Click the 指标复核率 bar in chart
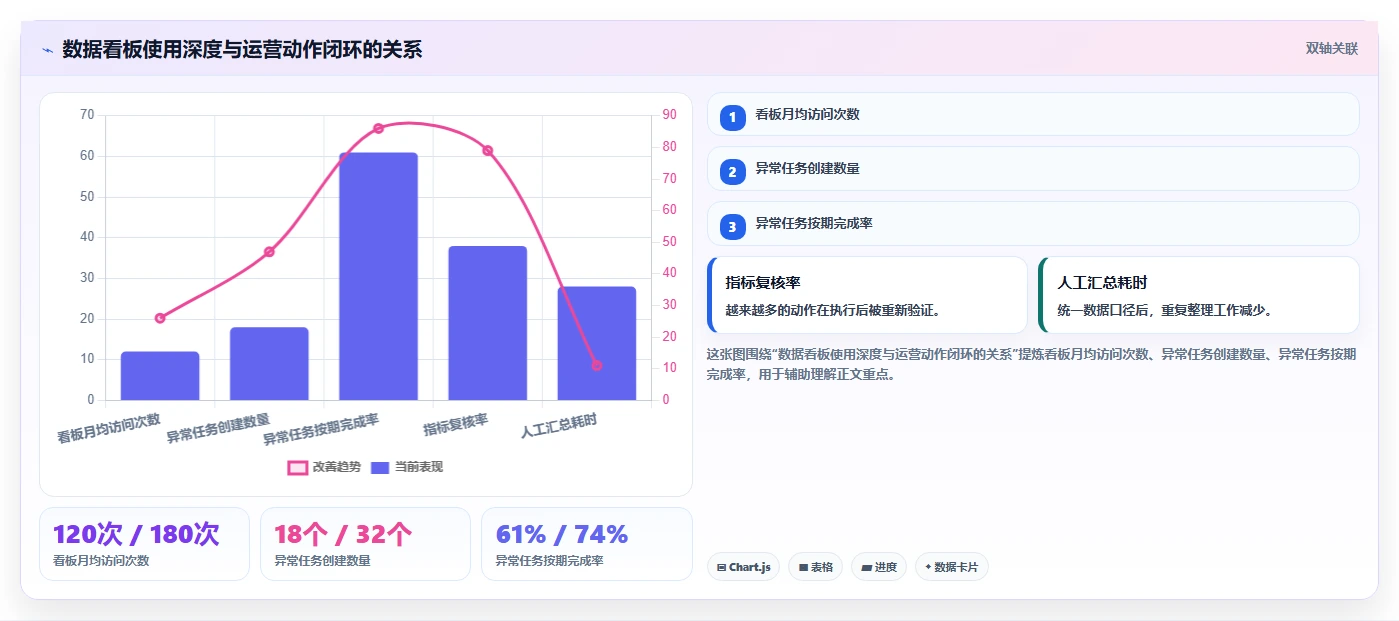The height and width of the screenshot is (621, 1399). (x=487, y=323)
